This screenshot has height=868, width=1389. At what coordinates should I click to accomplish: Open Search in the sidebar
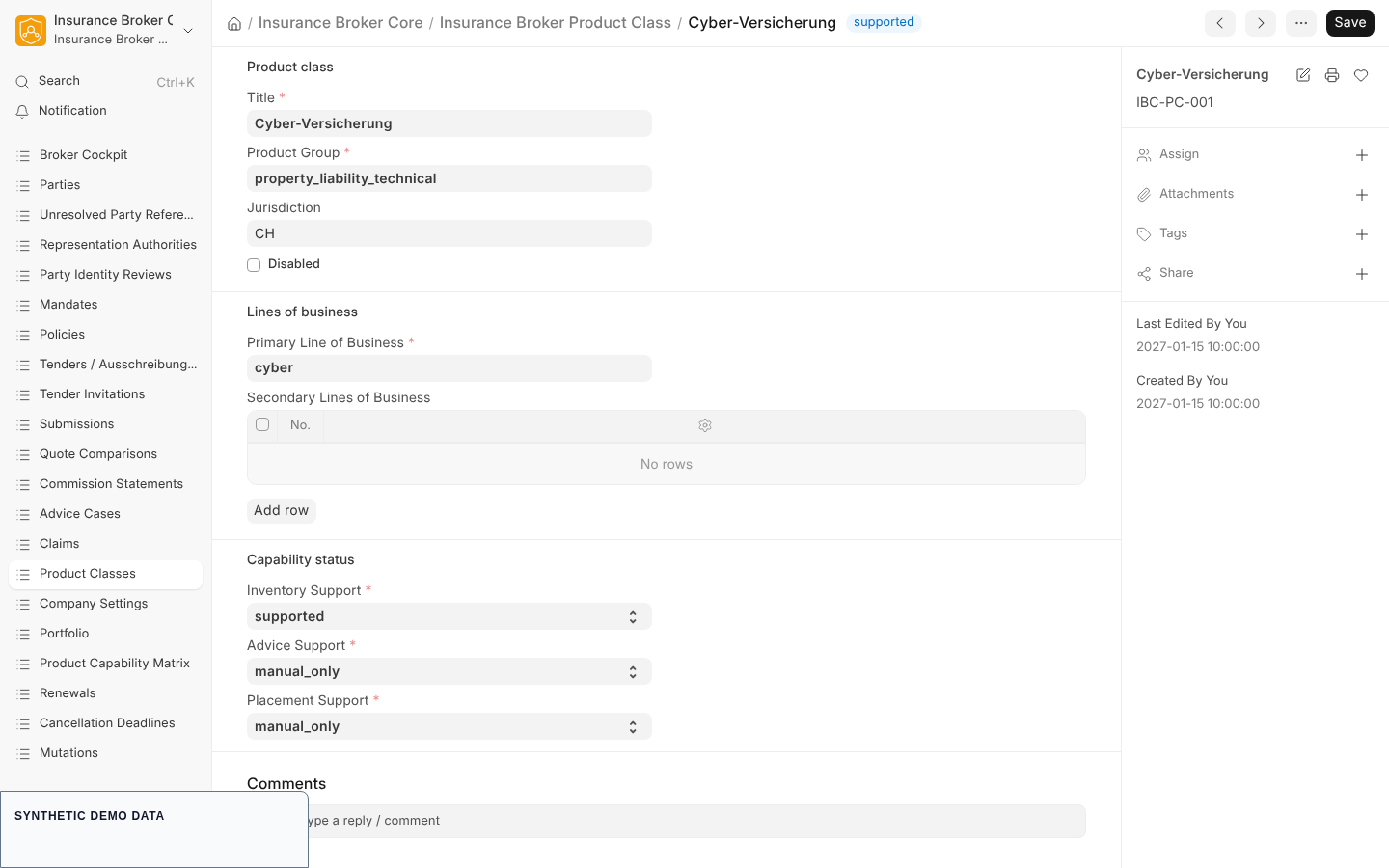(105, 81)
